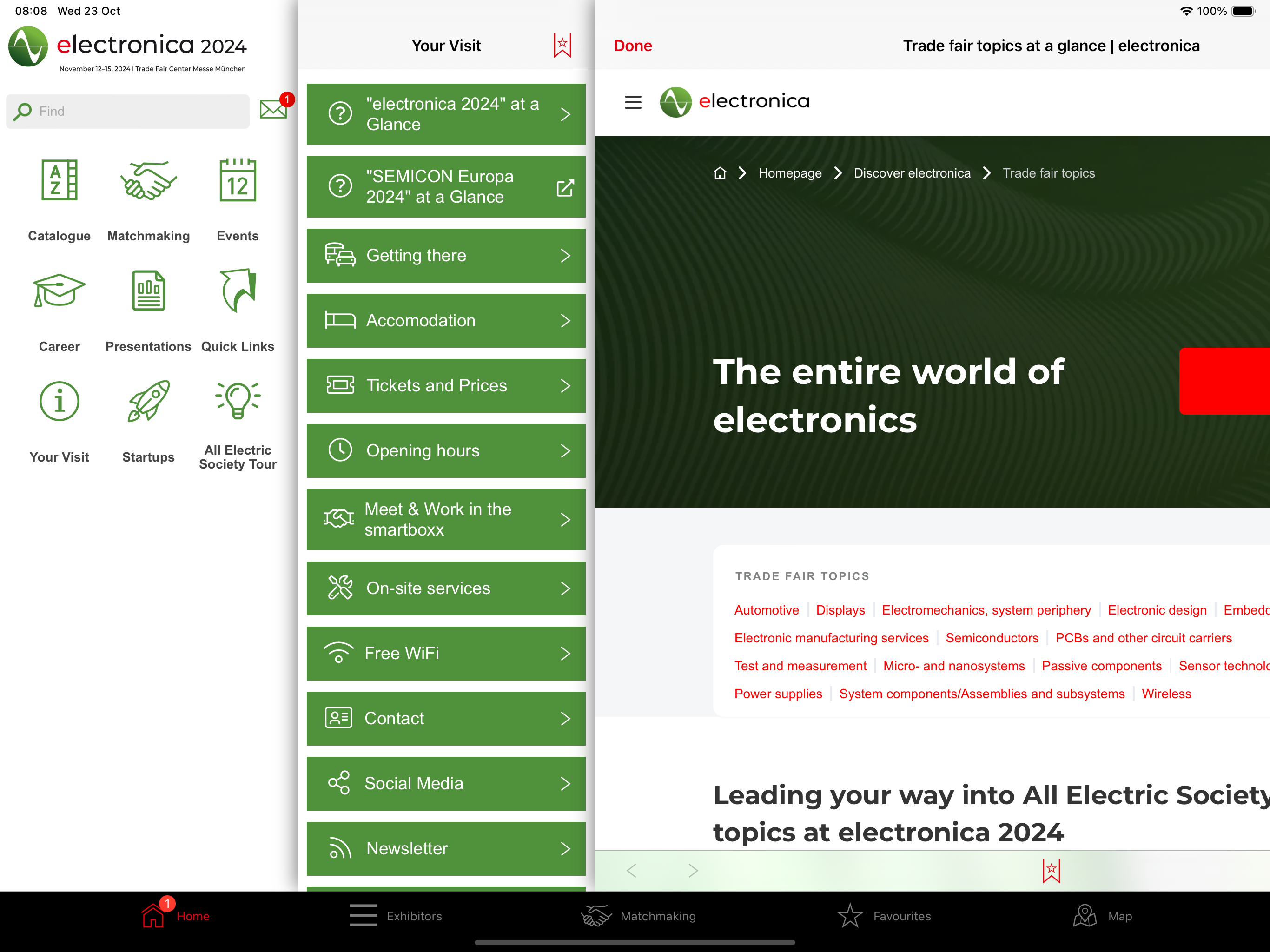Open "electronica 2024" at a Glance
The width and height of the screenshot is (1270, 952).
tap(446, 114)
